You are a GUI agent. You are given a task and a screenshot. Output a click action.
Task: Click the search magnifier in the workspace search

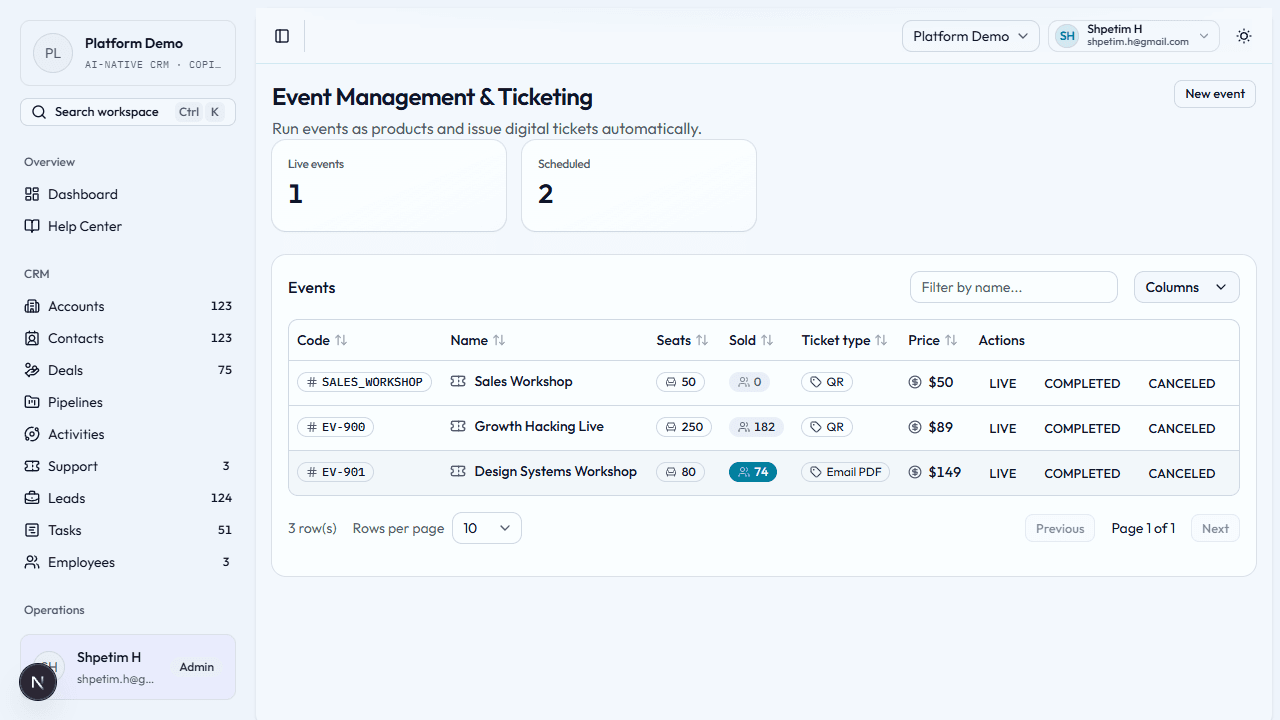(x=39, y=111)
